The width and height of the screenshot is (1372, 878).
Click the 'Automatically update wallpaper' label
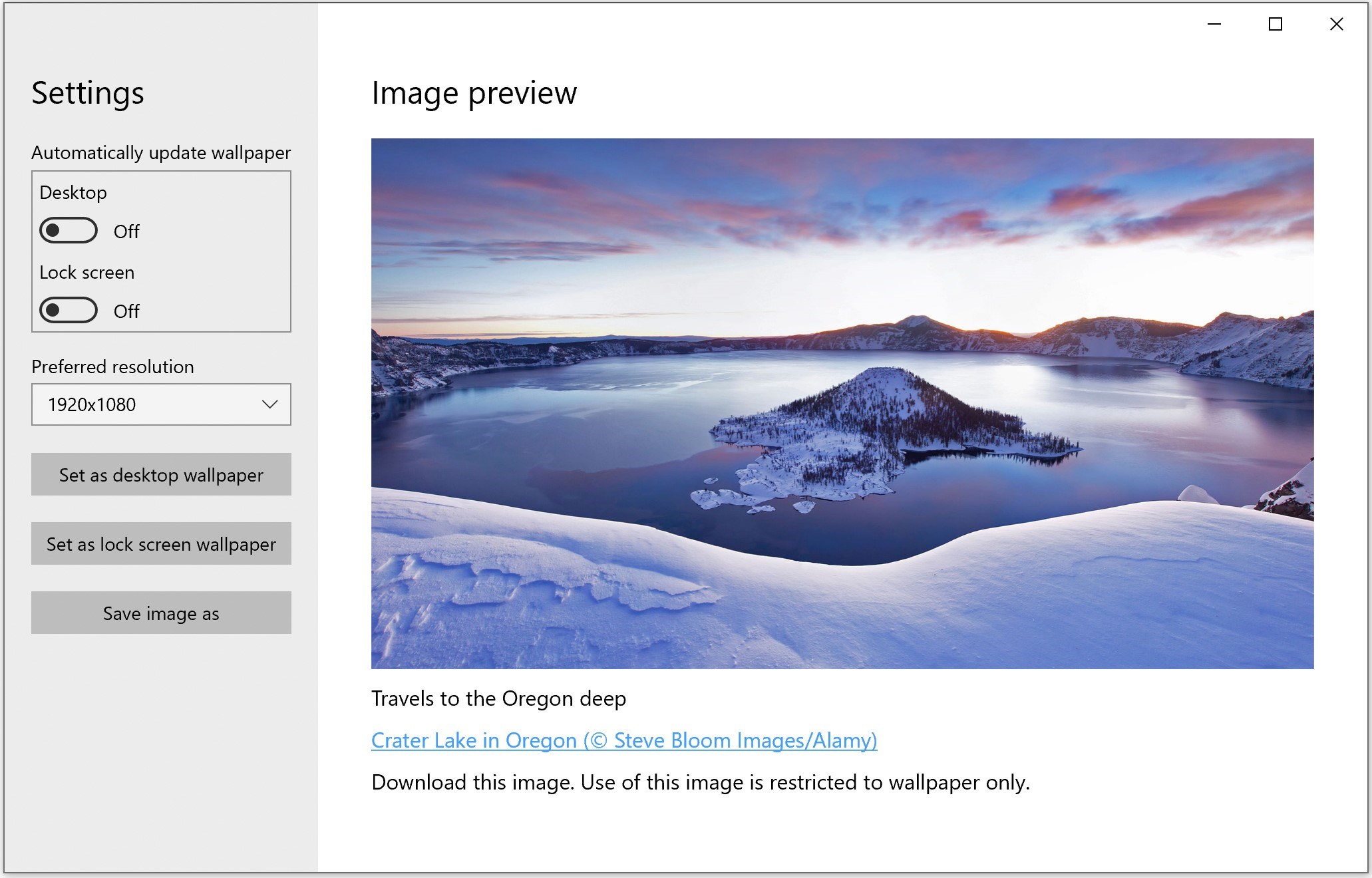coord(160,153)
